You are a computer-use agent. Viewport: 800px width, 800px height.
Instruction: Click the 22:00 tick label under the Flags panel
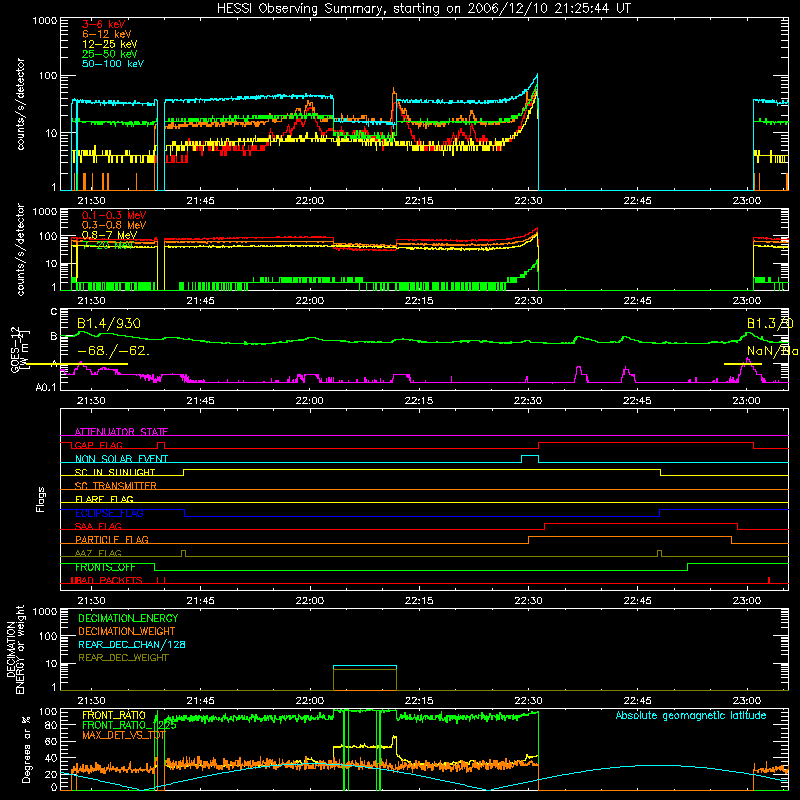(x=309, y=601)
